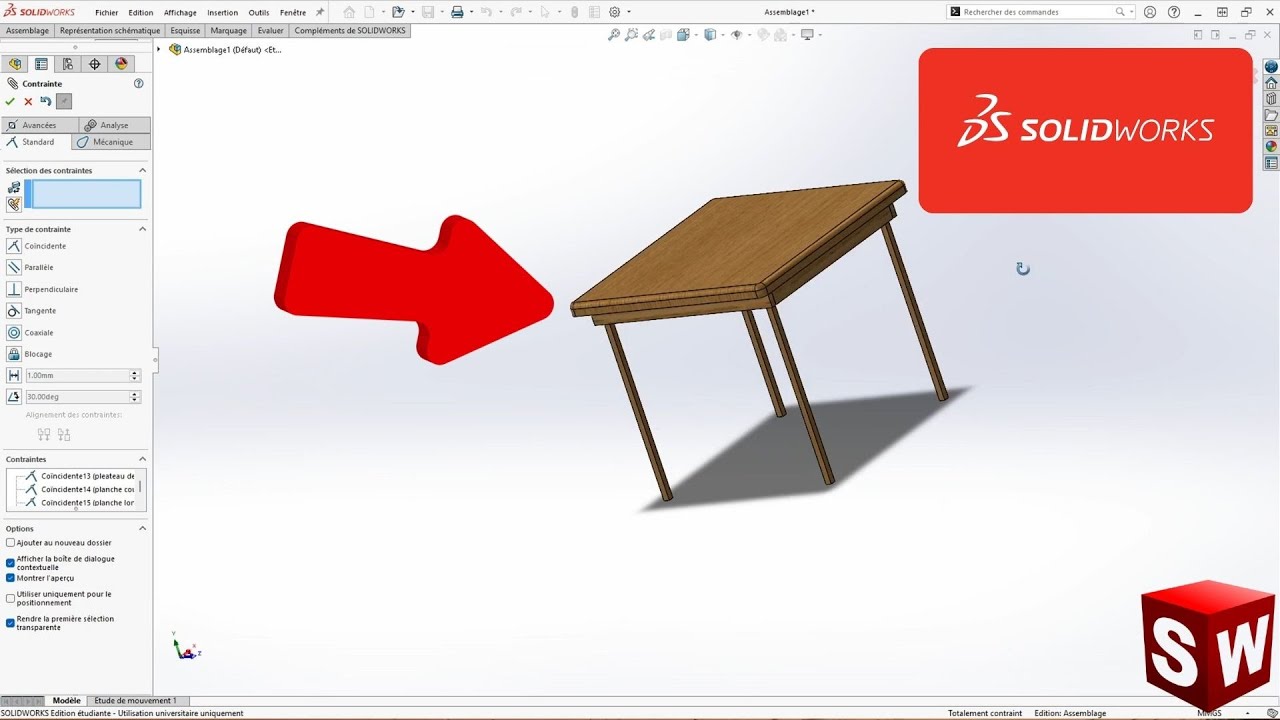Switch to the Evaluer ribbon tab

coord(270,31)
